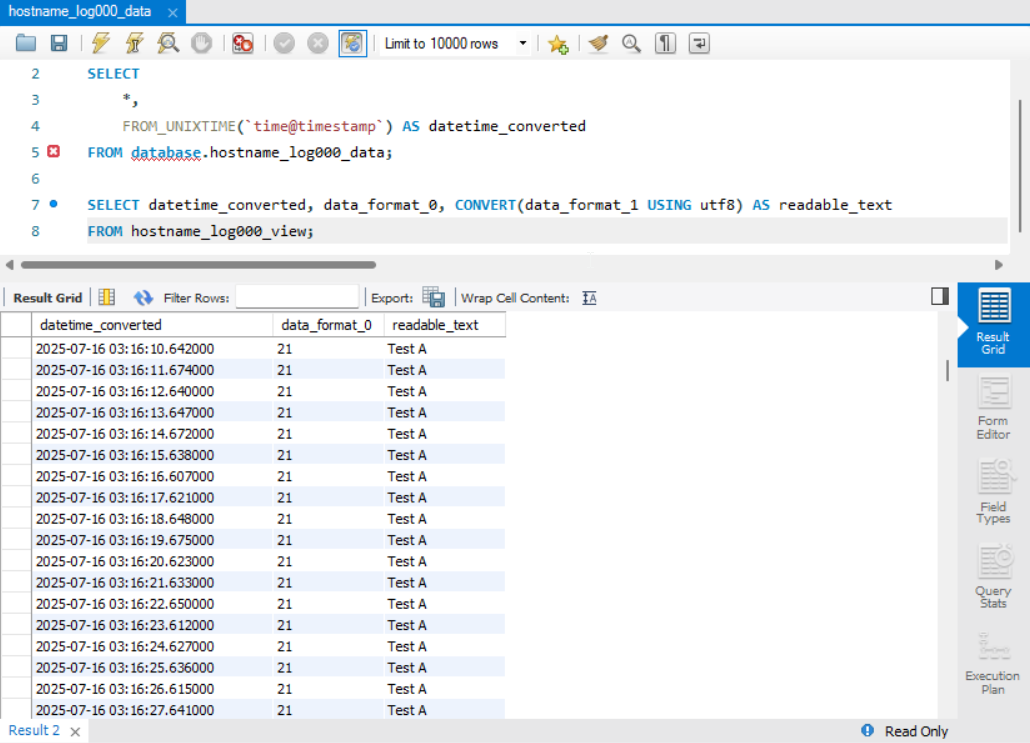Switch to the Result 2 tab

point(34,731)
